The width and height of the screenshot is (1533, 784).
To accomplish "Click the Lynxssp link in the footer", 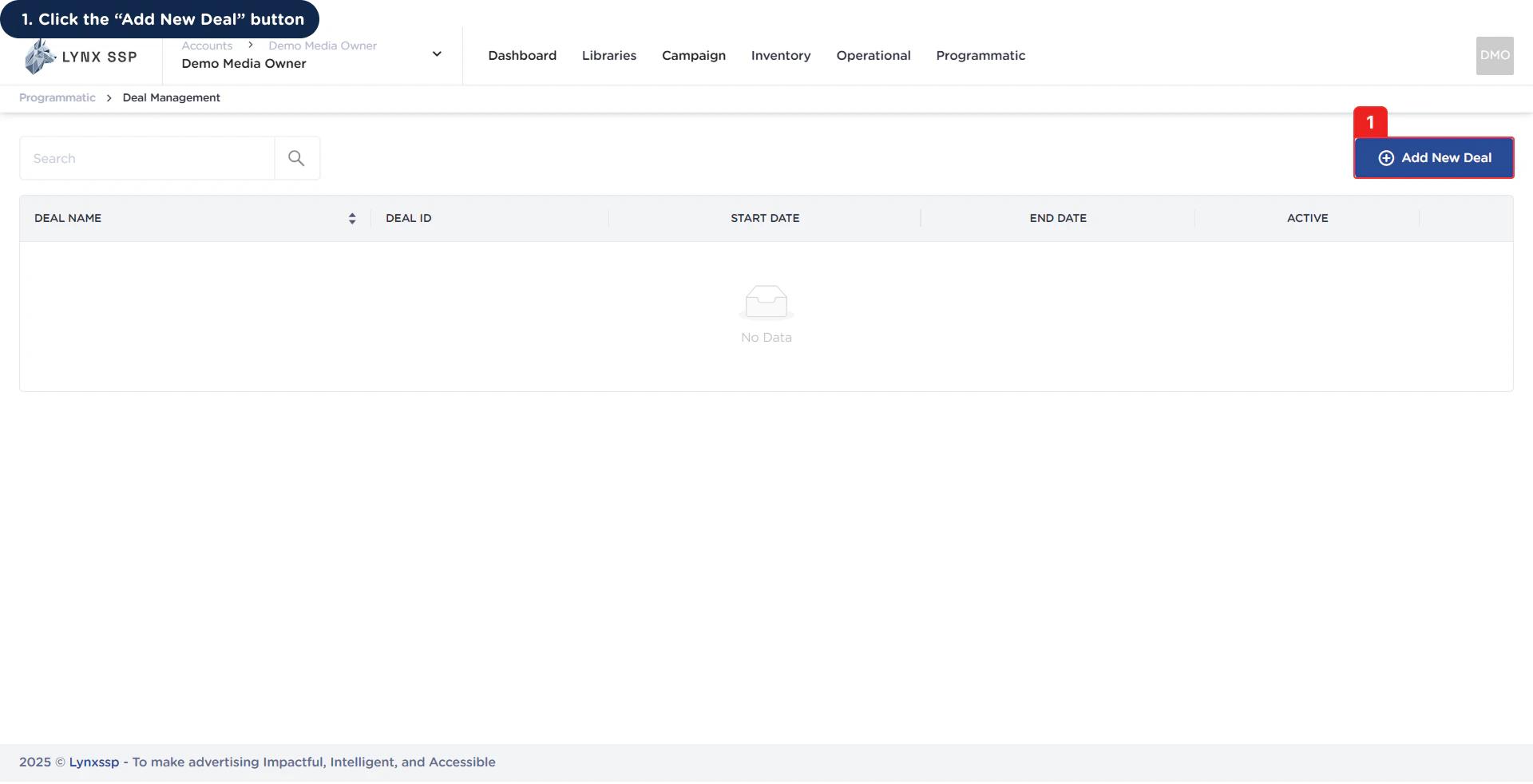I will pyautogui.click(x=94, y=762).
